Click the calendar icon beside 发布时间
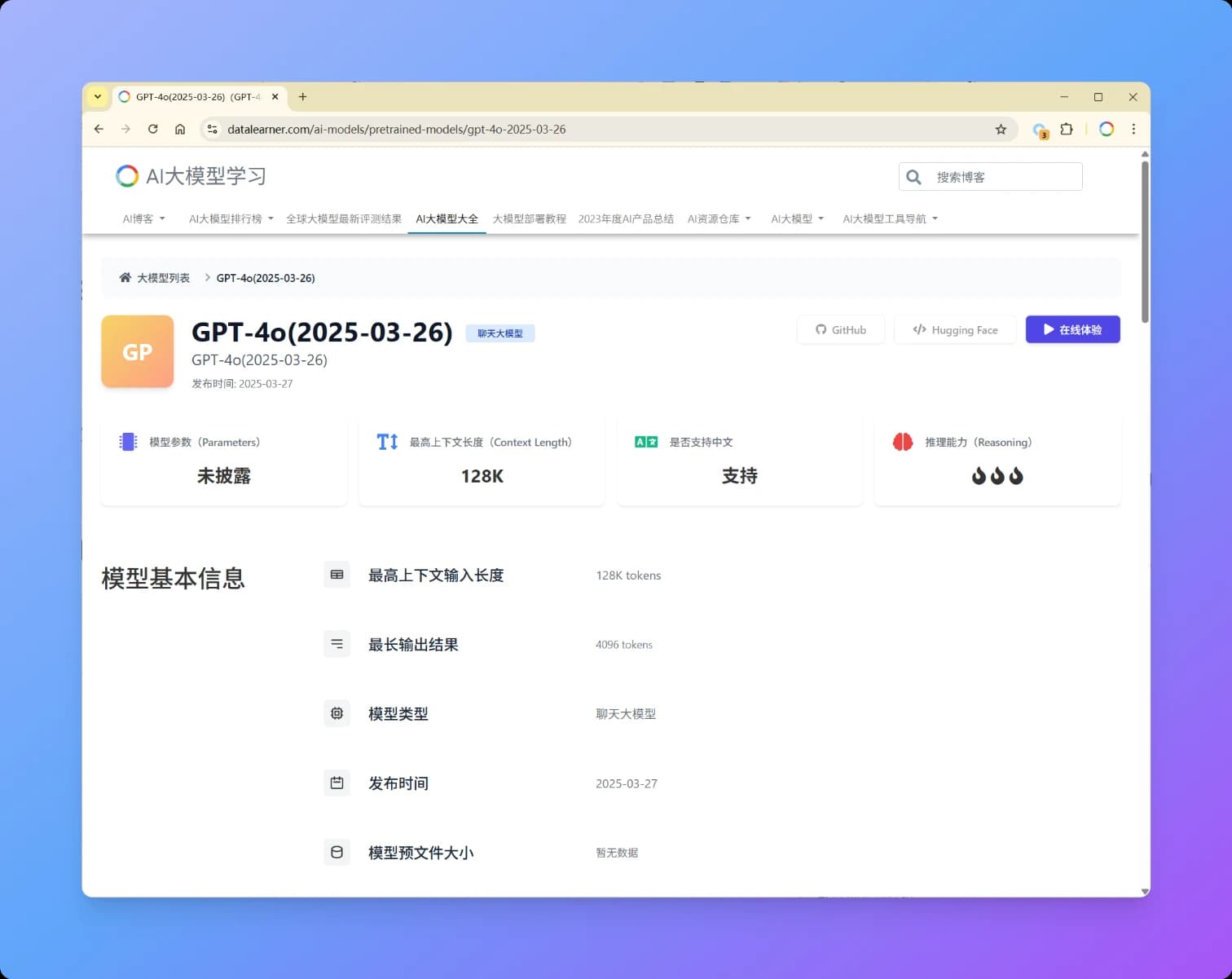This screenshot has width=1232, height=979. click(x=337, y=783)
